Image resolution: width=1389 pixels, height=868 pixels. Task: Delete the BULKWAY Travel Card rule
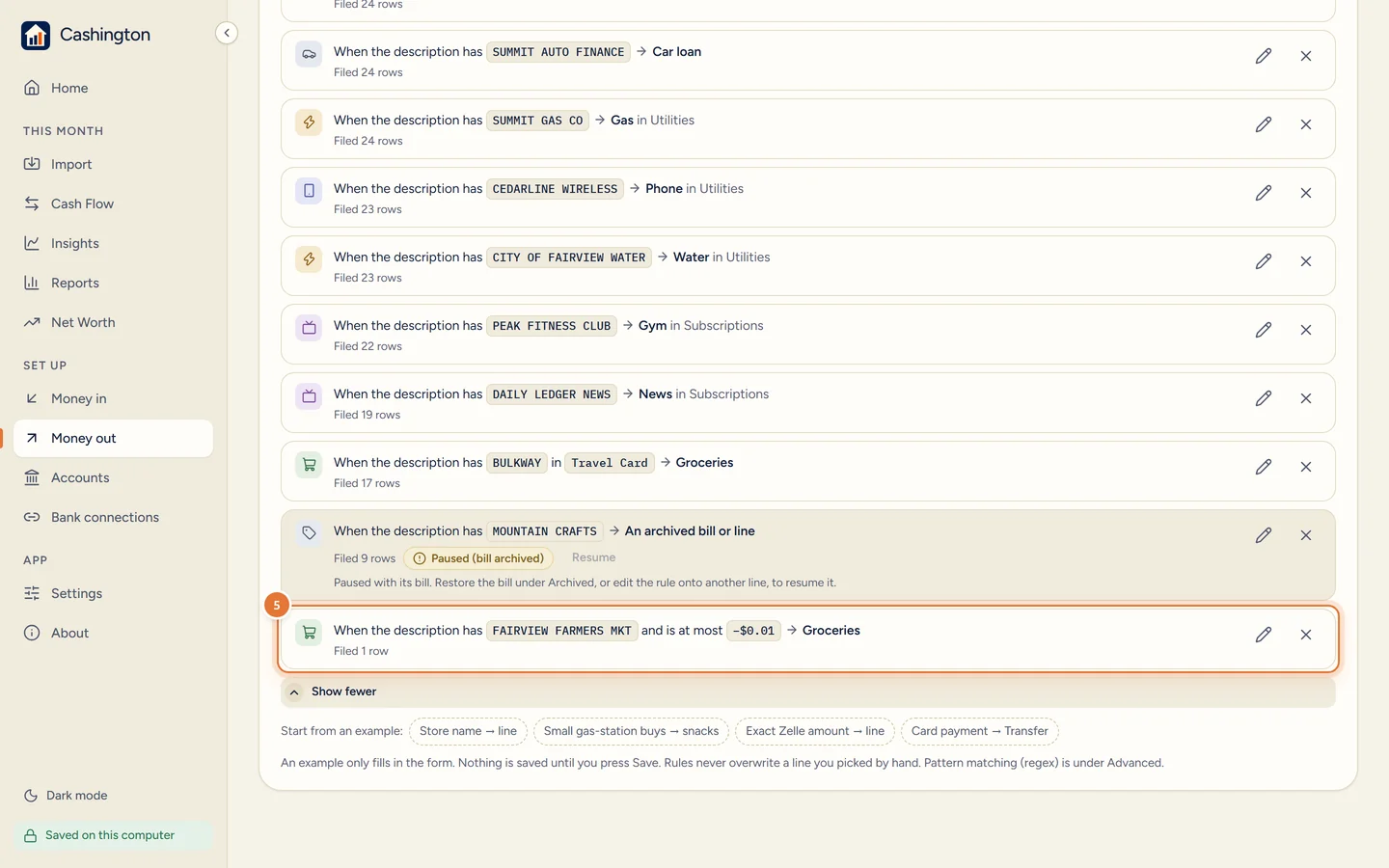pos(1306,467)
